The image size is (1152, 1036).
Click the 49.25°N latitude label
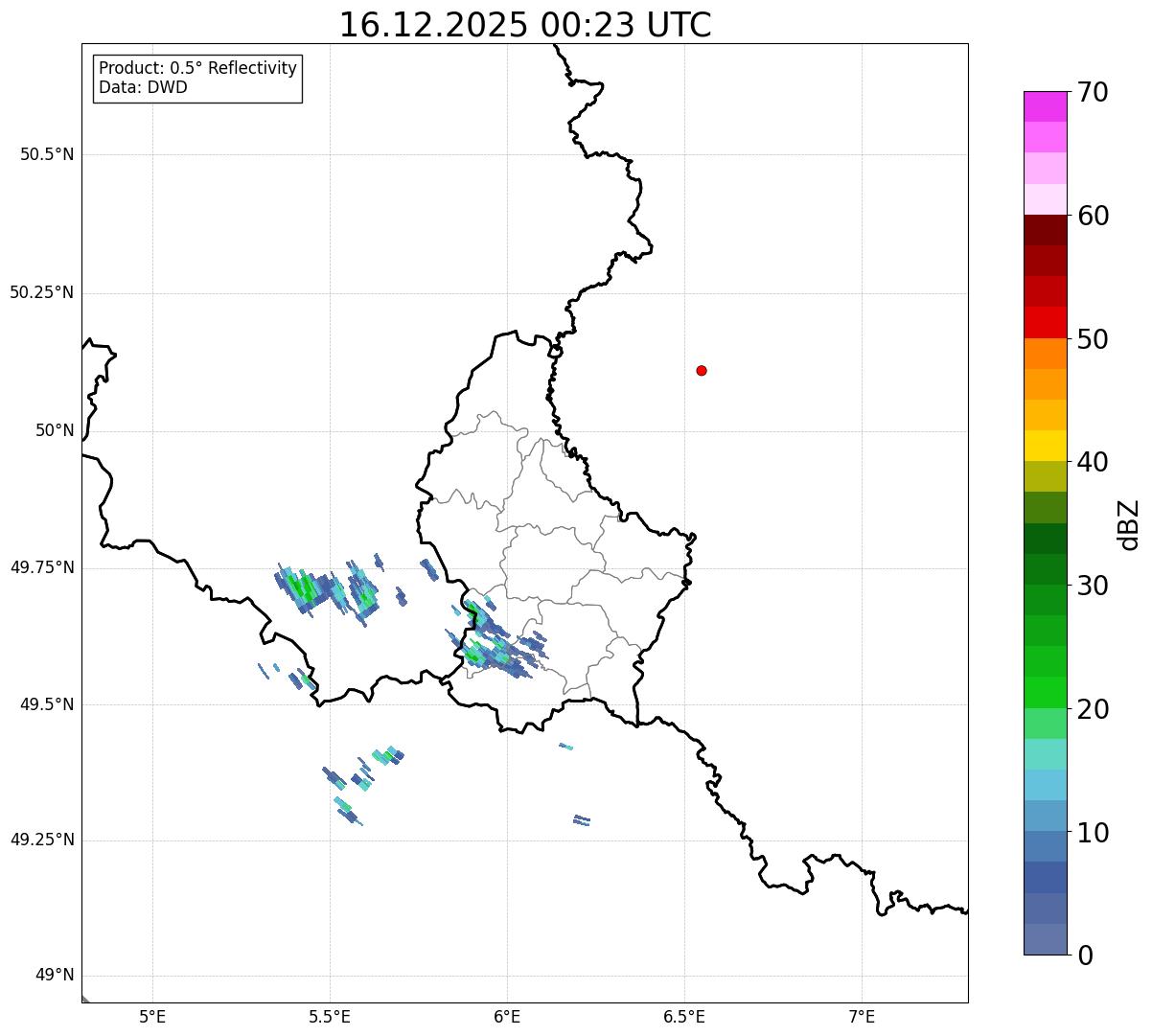tap(41, 840)
